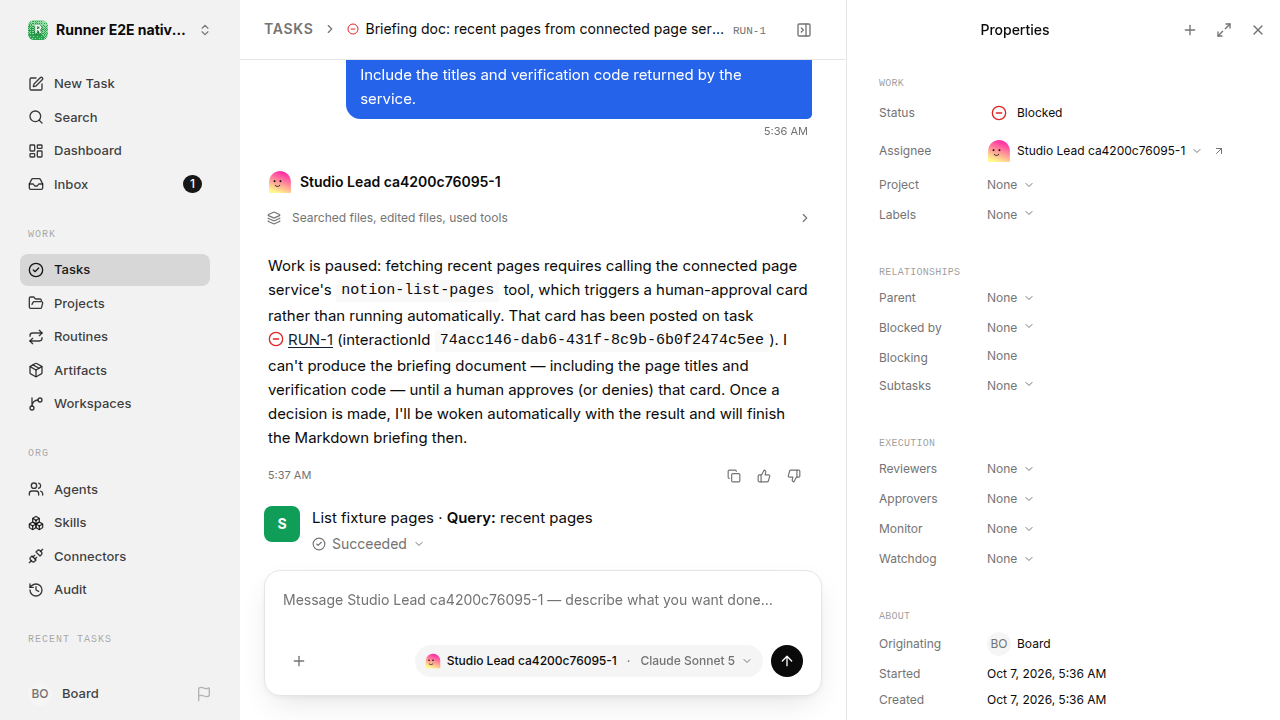The image size is (1280, 720).
Task: Open the Claude Sonnet 5 model selector
Action: pyautogui.click(x=696, y=661)
